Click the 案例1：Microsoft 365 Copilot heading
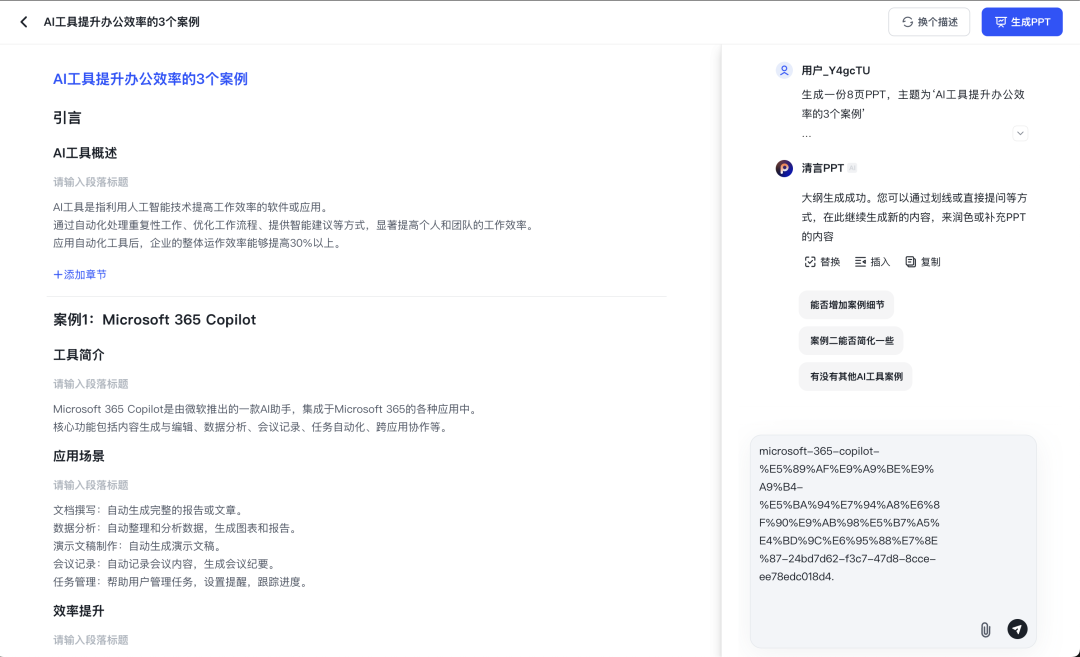Viewport: 1080px width, 657px height. (x=153, y=320)
